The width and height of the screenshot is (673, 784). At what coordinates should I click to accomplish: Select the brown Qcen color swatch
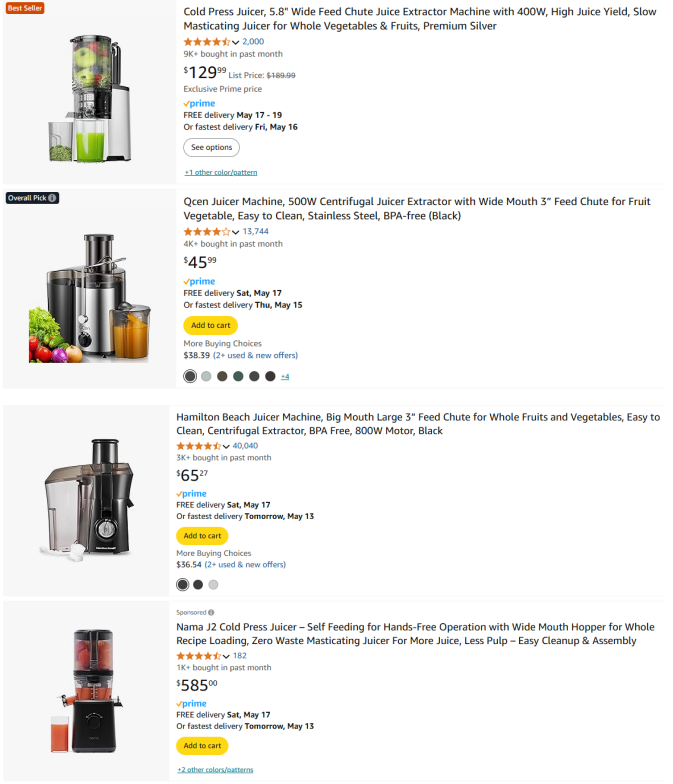click(x=222, y=376)
